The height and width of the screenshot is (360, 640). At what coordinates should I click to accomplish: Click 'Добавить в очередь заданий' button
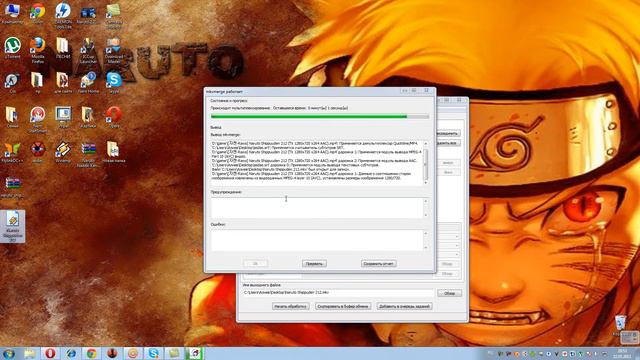[x=404, y=306]
